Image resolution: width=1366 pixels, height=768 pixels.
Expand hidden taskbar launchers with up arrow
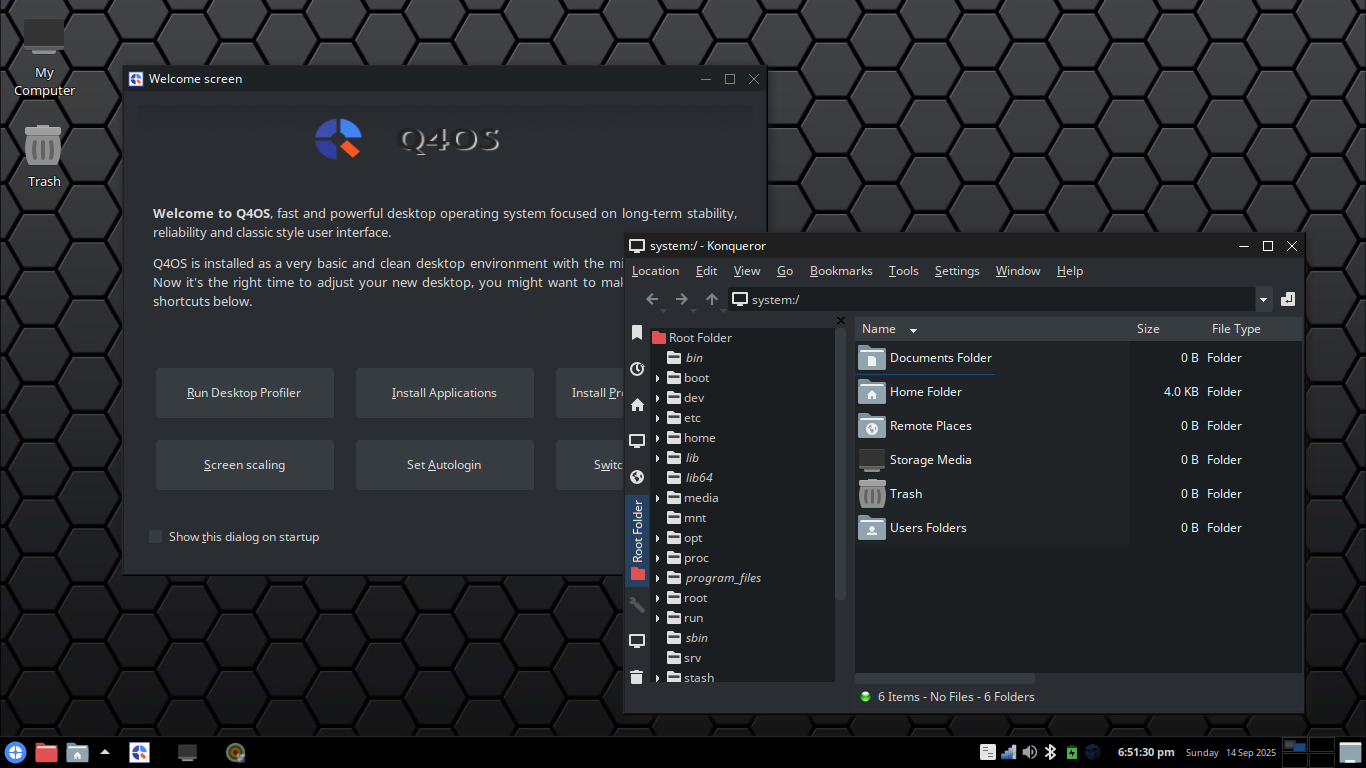[x=105, y=752]
